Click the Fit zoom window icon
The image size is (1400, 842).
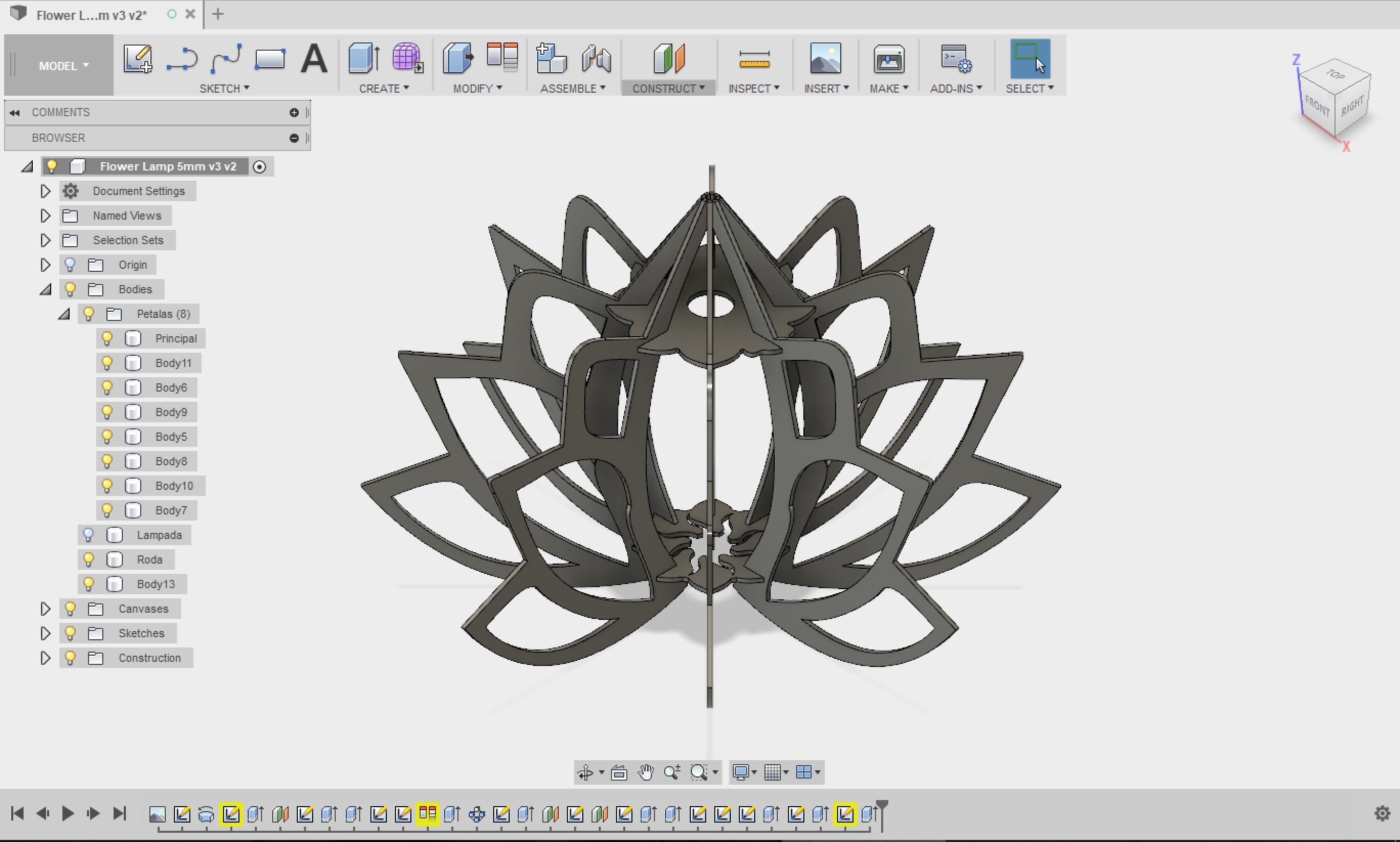(x=698, y=772)
